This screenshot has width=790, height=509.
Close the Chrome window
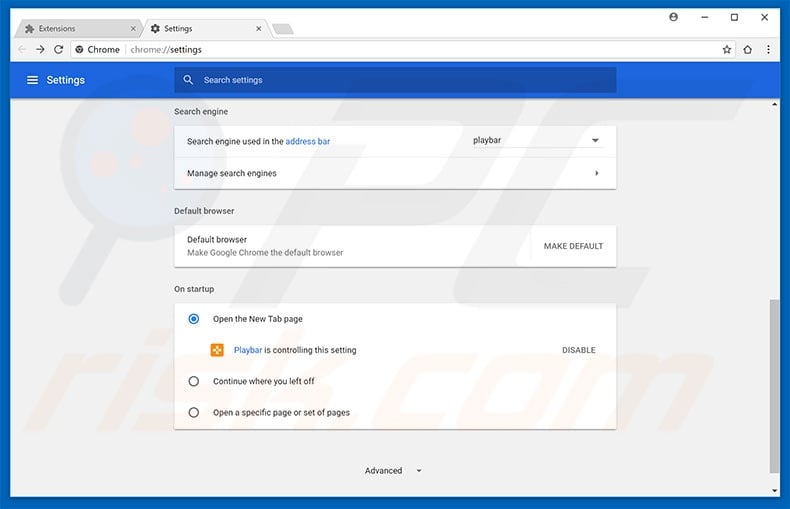(x=764, y=17)
